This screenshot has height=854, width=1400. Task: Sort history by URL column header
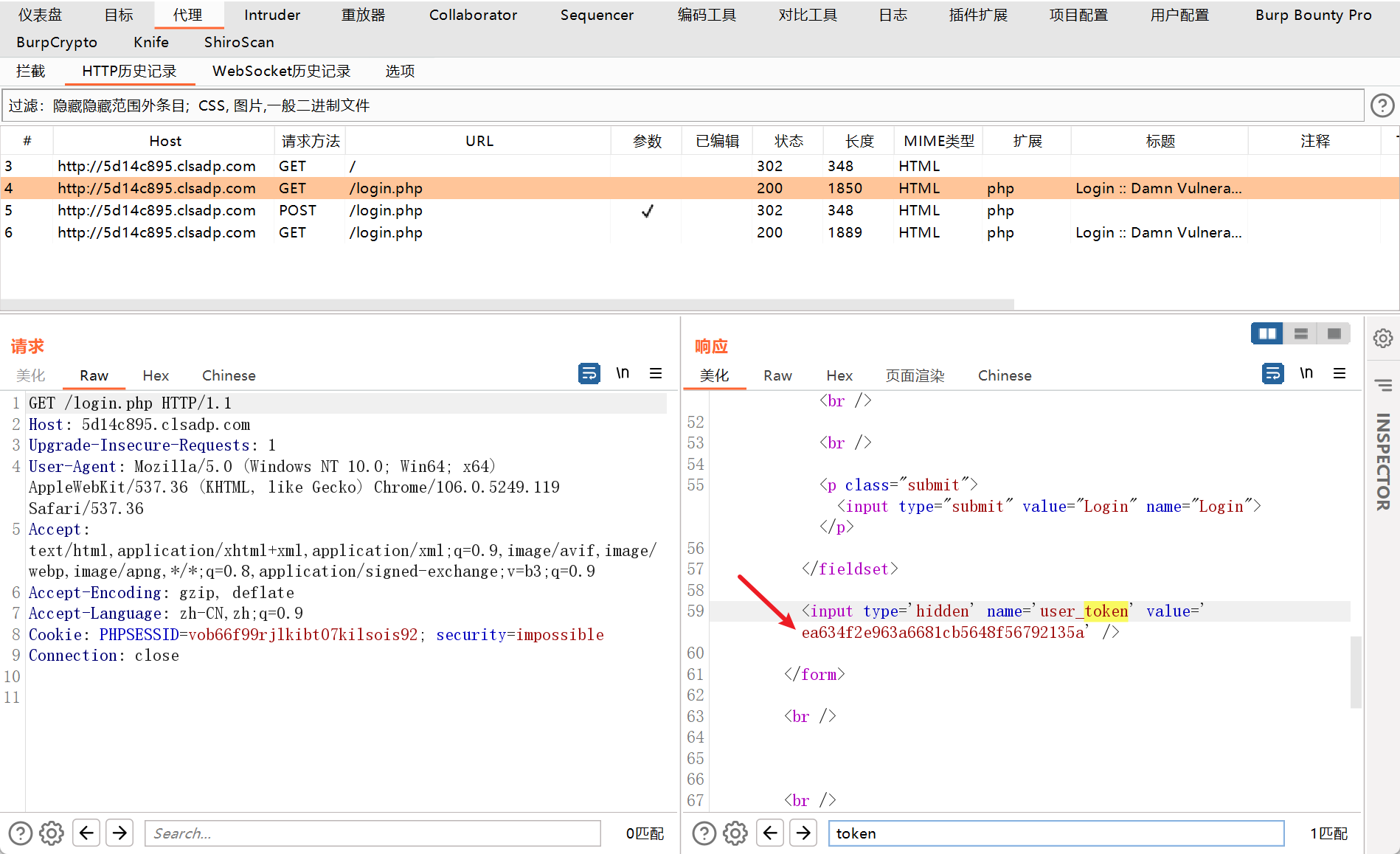click(x=479, y=141)
